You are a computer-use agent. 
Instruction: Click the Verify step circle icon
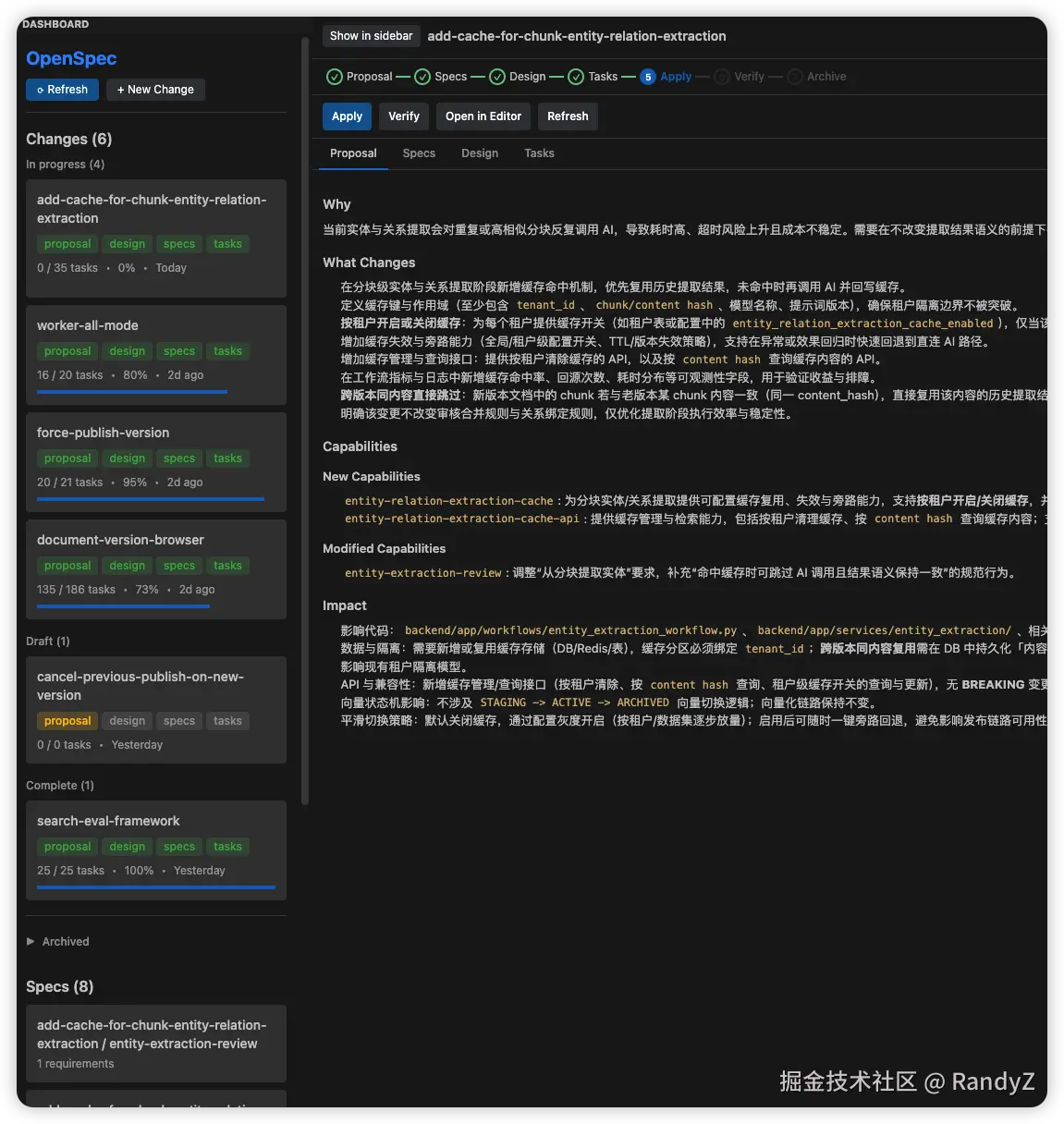pos(722,77)
